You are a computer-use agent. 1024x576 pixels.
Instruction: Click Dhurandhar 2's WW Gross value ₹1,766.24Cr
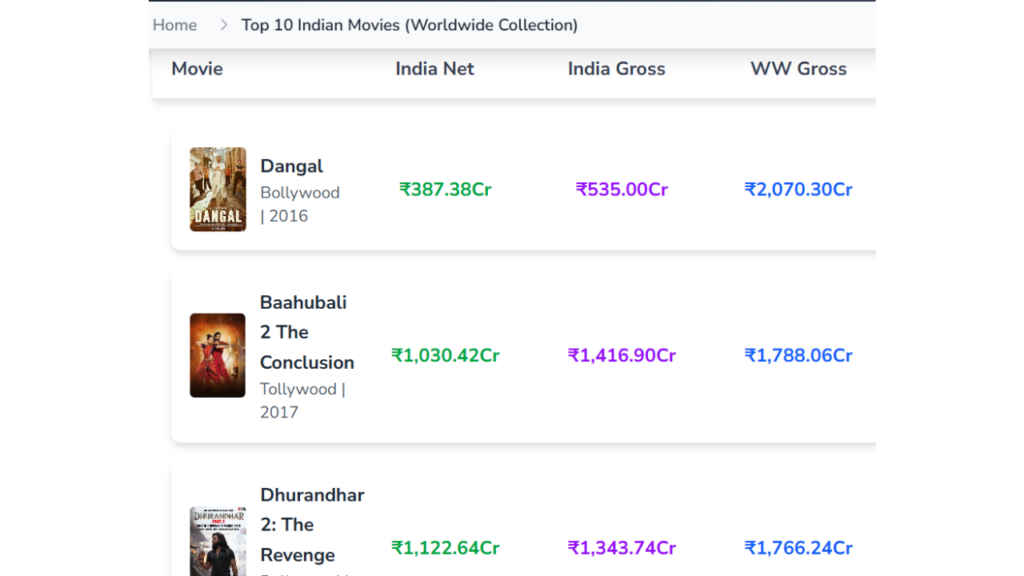pos(798,548)
